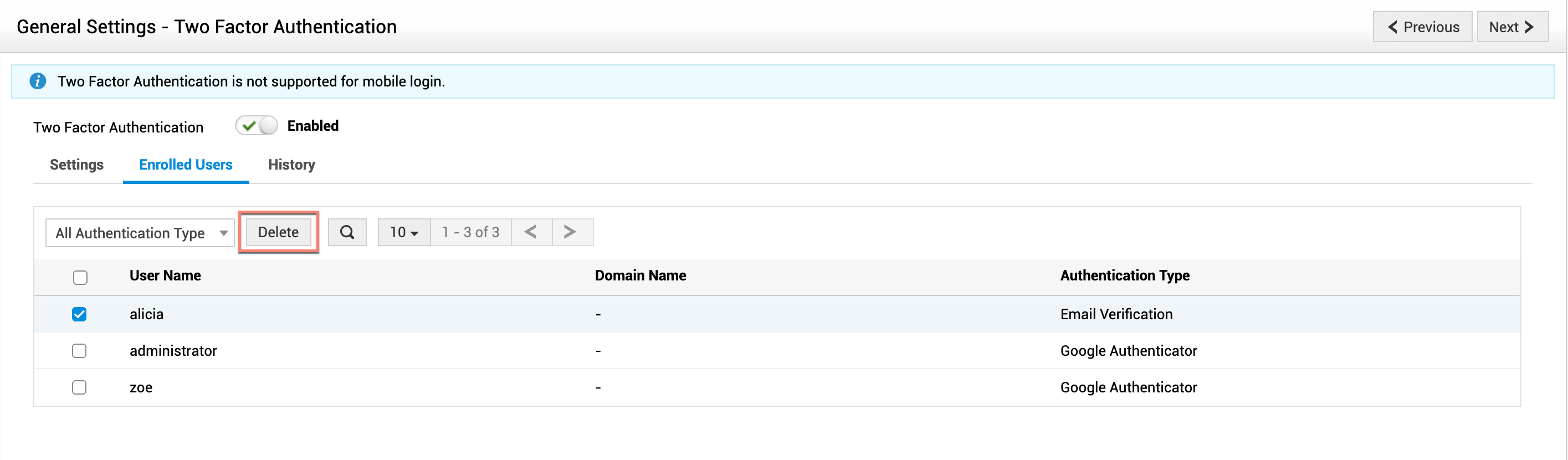Check the administrator row checkbox
This screenshot has width=1568, height=460.
click(79, 350)
